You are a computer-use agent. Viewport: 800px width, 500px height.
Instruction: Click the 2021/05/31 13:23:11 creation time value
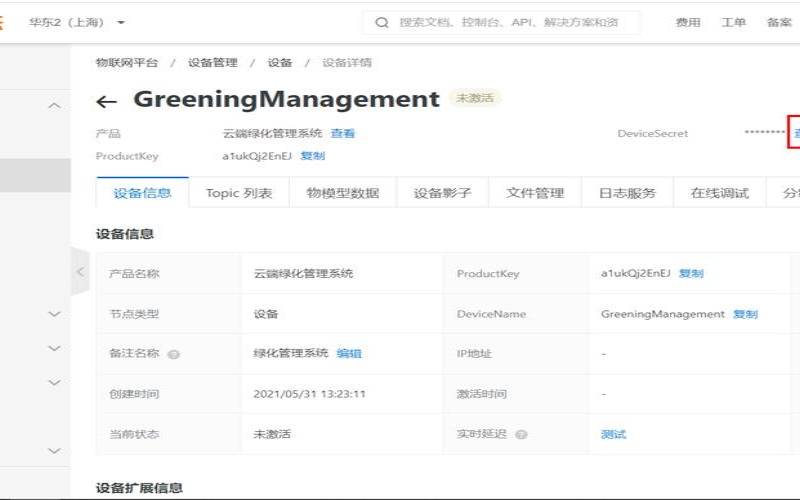309,394
